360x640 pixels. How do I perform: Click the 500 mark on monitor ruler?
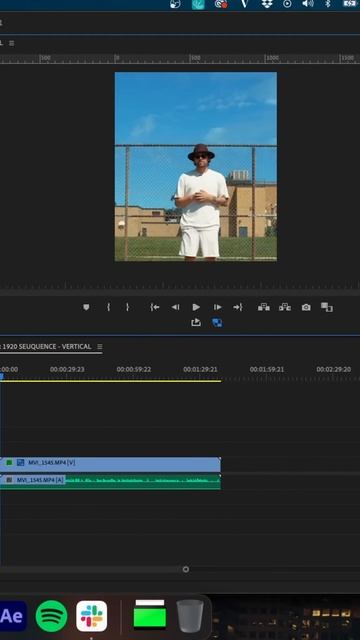(196, 58)
